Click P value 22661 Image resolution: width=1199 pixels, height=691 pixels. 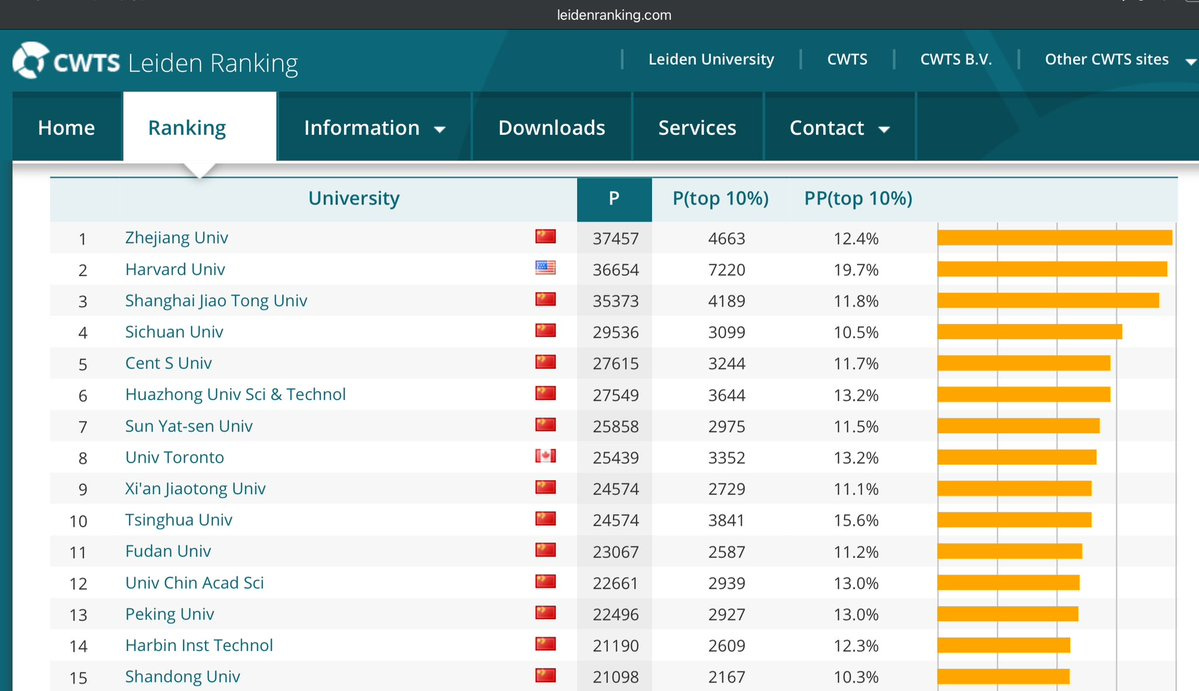616,583
